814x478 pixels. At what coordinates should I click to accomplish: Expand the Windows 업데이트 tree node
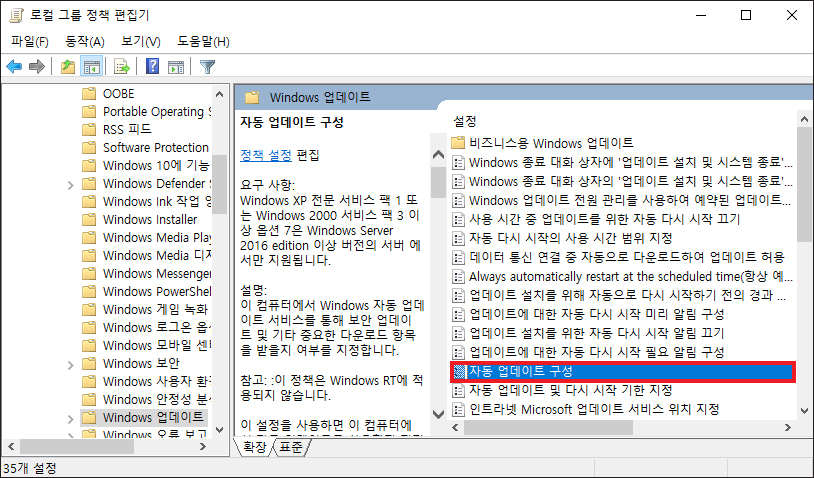(x=71, y=418)
